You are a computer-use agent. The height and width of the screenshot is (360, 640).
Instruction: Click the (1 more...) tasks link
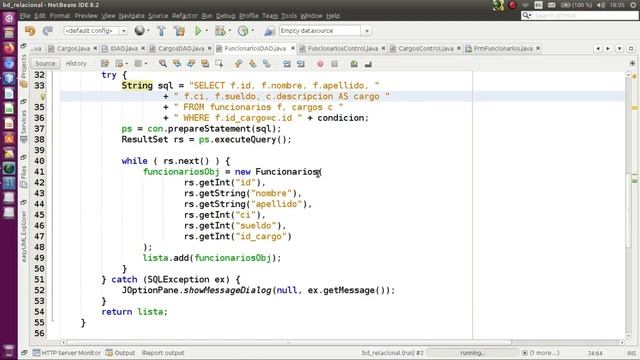[545, 353]
